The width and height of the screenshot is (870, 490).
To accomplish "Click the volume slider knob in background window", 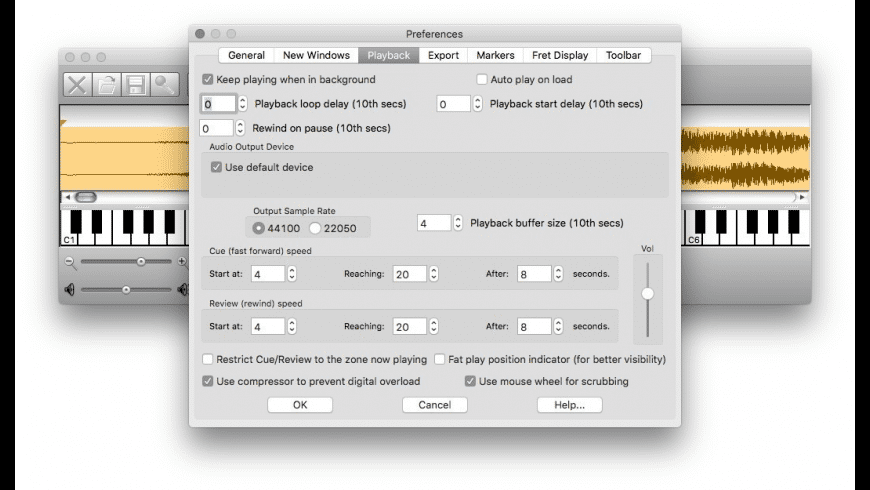I will point(127,290).
